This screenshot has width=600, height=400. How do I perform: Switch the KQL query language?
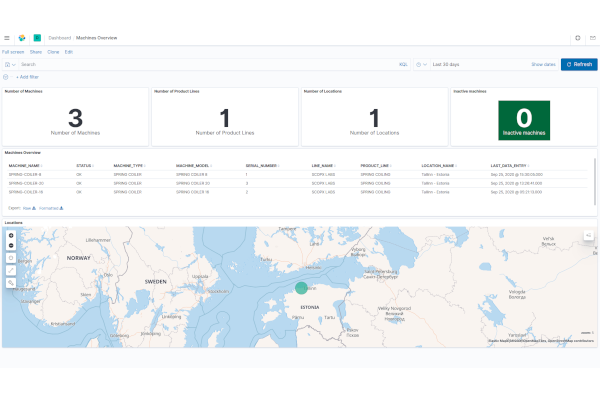pos(403,65)
